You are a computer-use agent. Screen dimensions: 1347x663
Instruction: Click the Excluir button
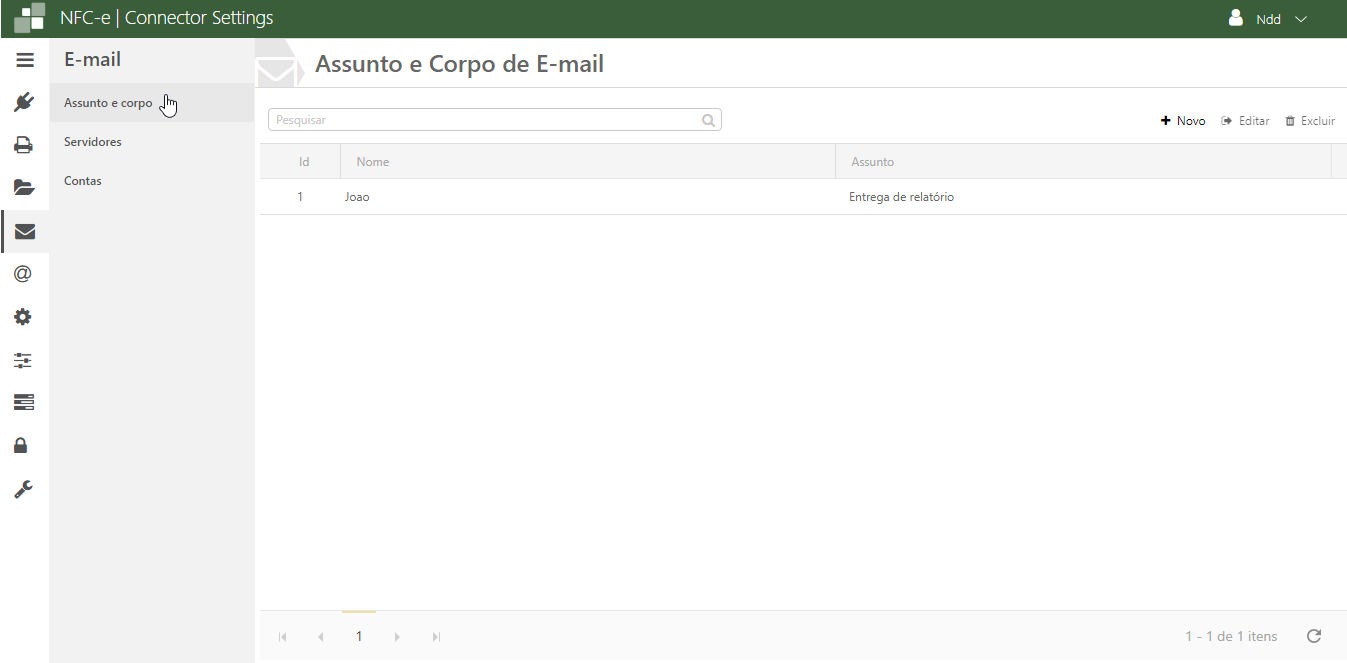1310,121
